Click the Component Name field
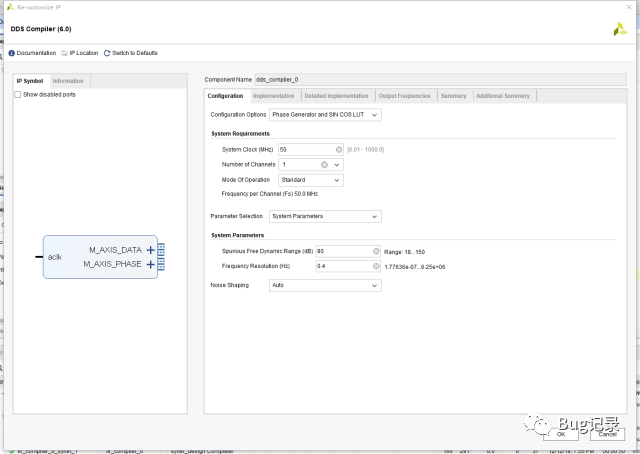Screen dimensions: 640x454 [x=440, y=80]
